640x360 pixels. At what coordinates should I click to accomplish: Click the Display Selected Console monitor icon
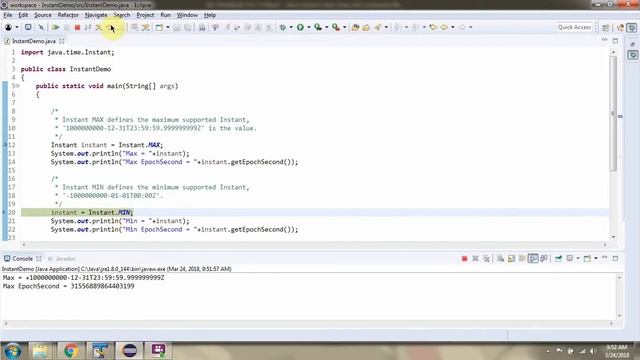569,258
